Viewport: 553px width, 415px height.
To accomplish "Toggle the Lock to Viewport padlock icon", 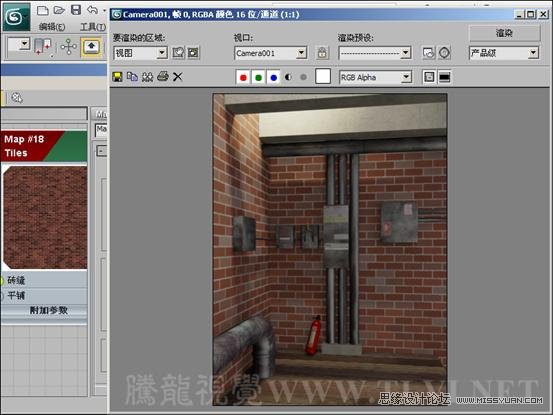I will [x=322, y=53].
